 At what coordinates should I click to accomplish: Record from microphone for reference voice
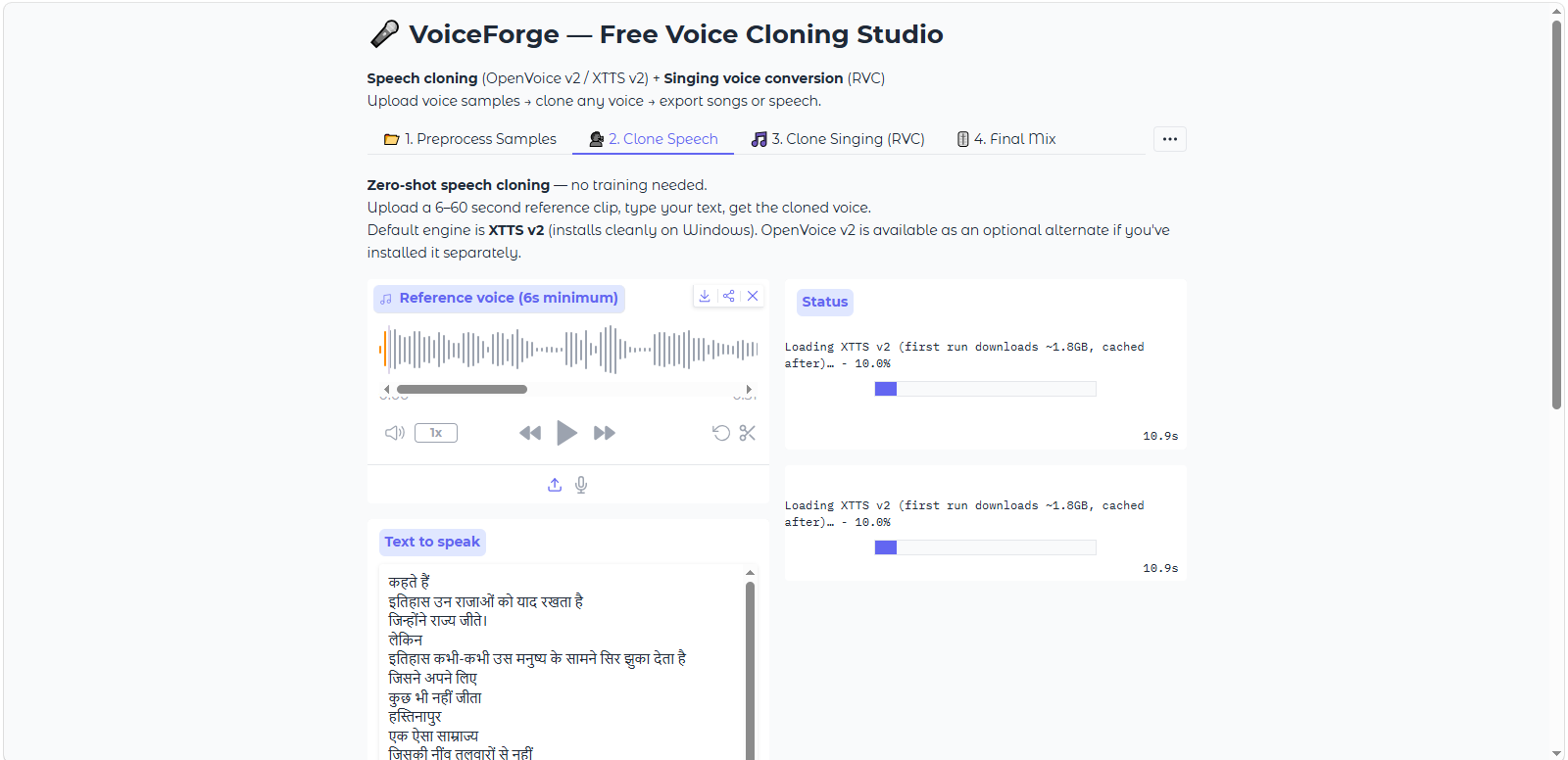coord(581,485)
